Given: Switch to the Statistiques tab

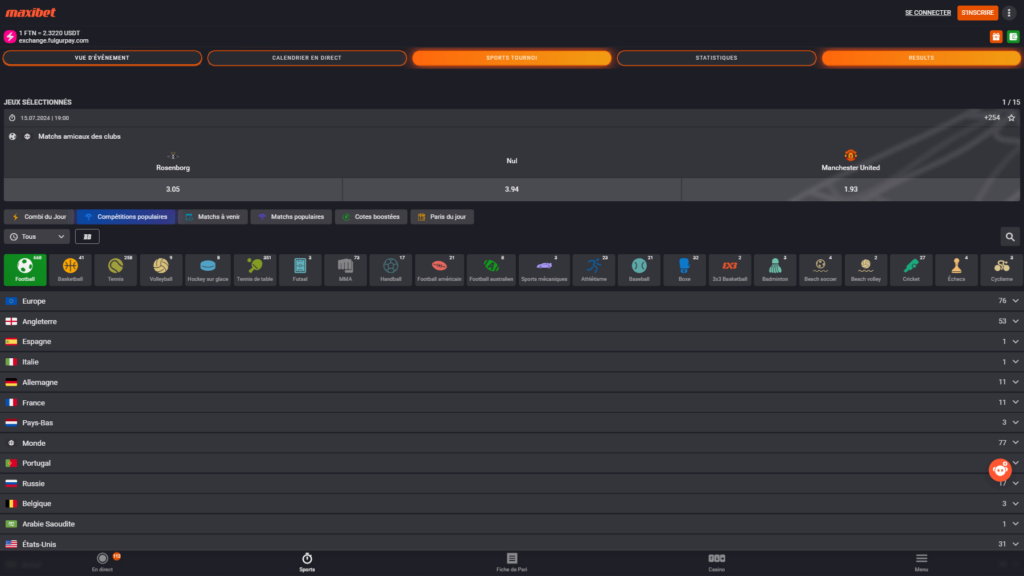Looking at the screenshot, I should tap(716, 58).
